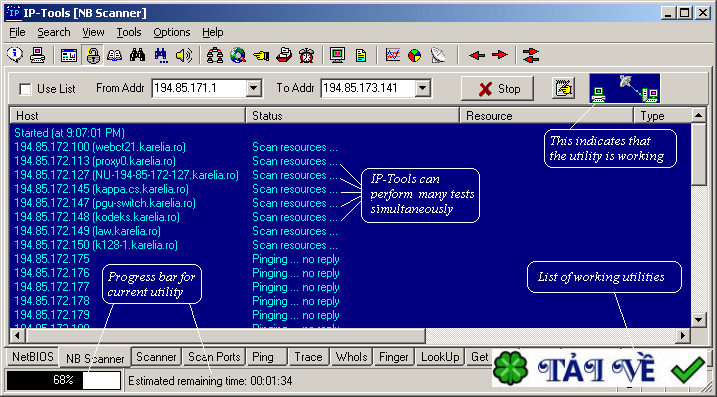Click the red alarm clock Get Time icon

(x=306, y=55)
